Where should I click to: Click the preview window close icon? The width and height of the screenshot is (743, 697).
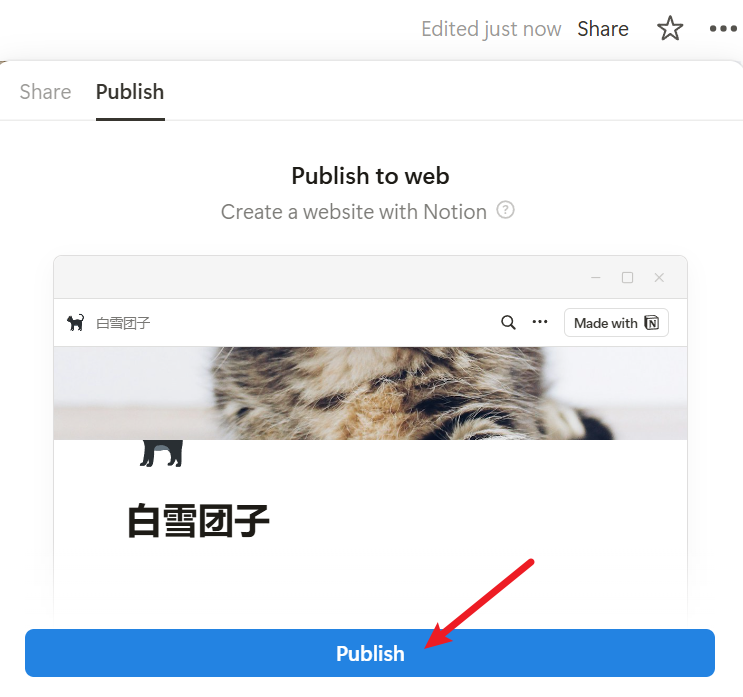(x=659, y=277)
